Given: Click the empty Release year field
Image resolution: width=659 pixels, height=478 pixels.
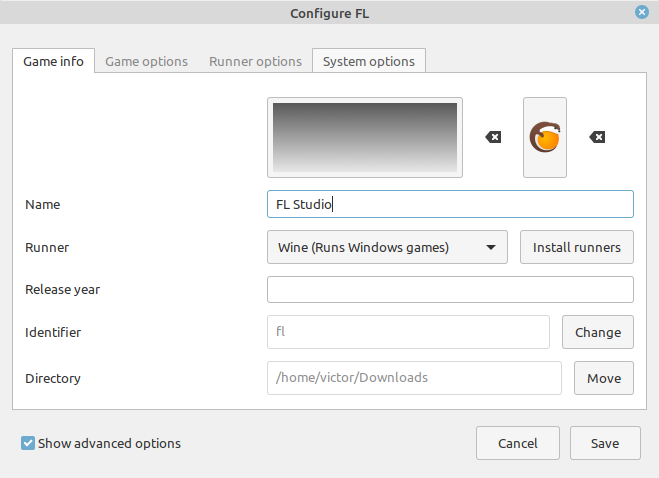Looking at the screenshot, I should [x=450, y=289].
